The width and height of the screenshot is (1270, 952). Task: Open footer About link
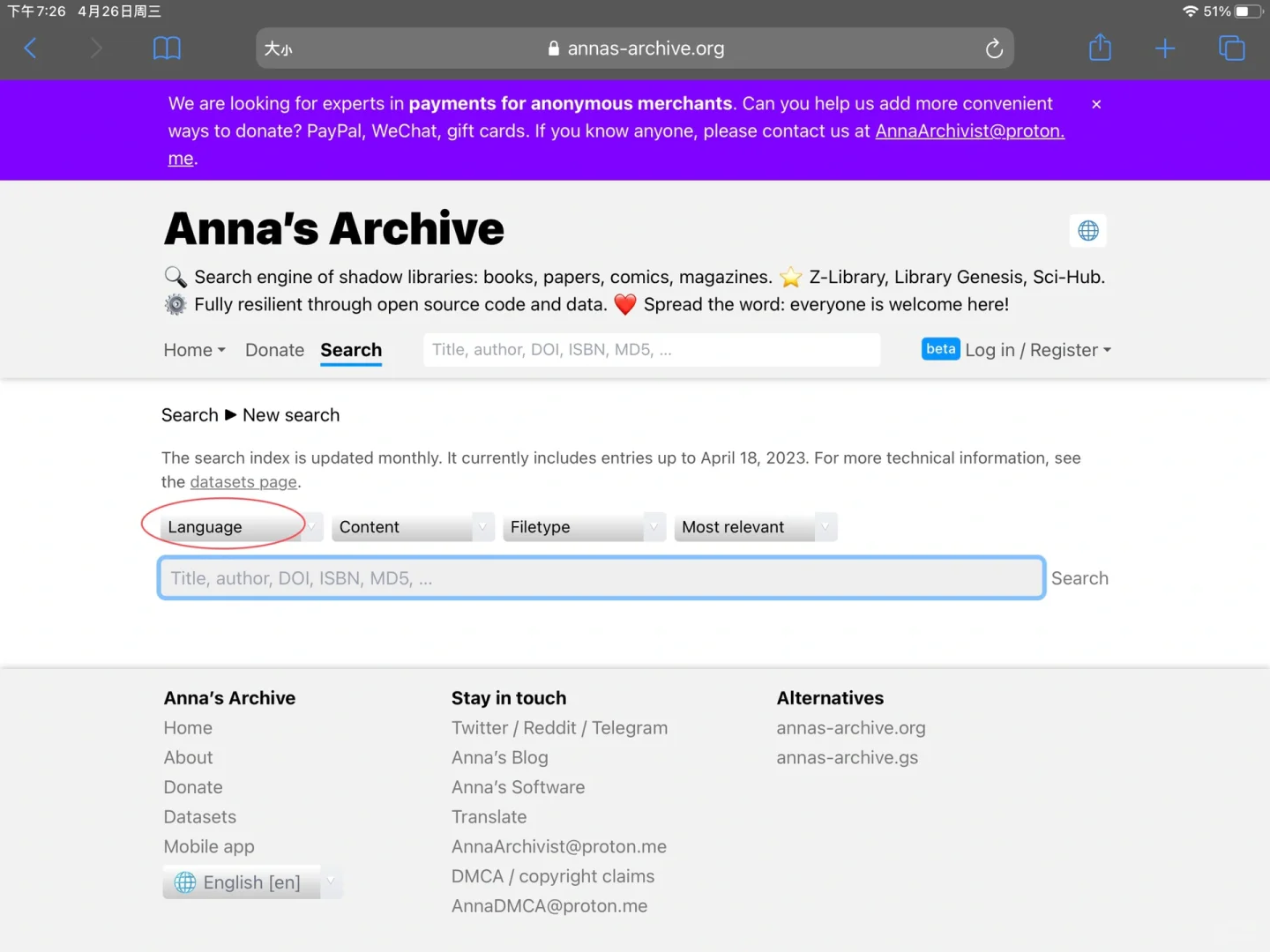[x=188, y=758]
